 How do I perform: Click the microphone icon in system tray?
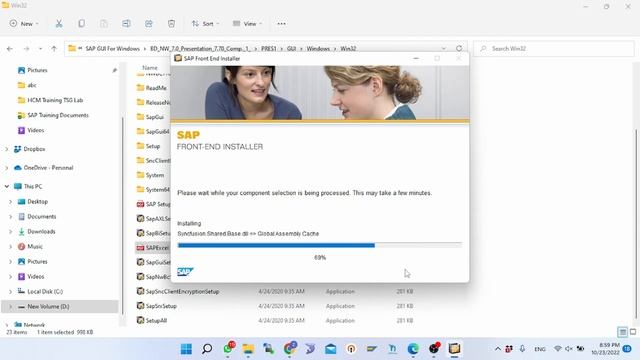click(x=522, y=349)
